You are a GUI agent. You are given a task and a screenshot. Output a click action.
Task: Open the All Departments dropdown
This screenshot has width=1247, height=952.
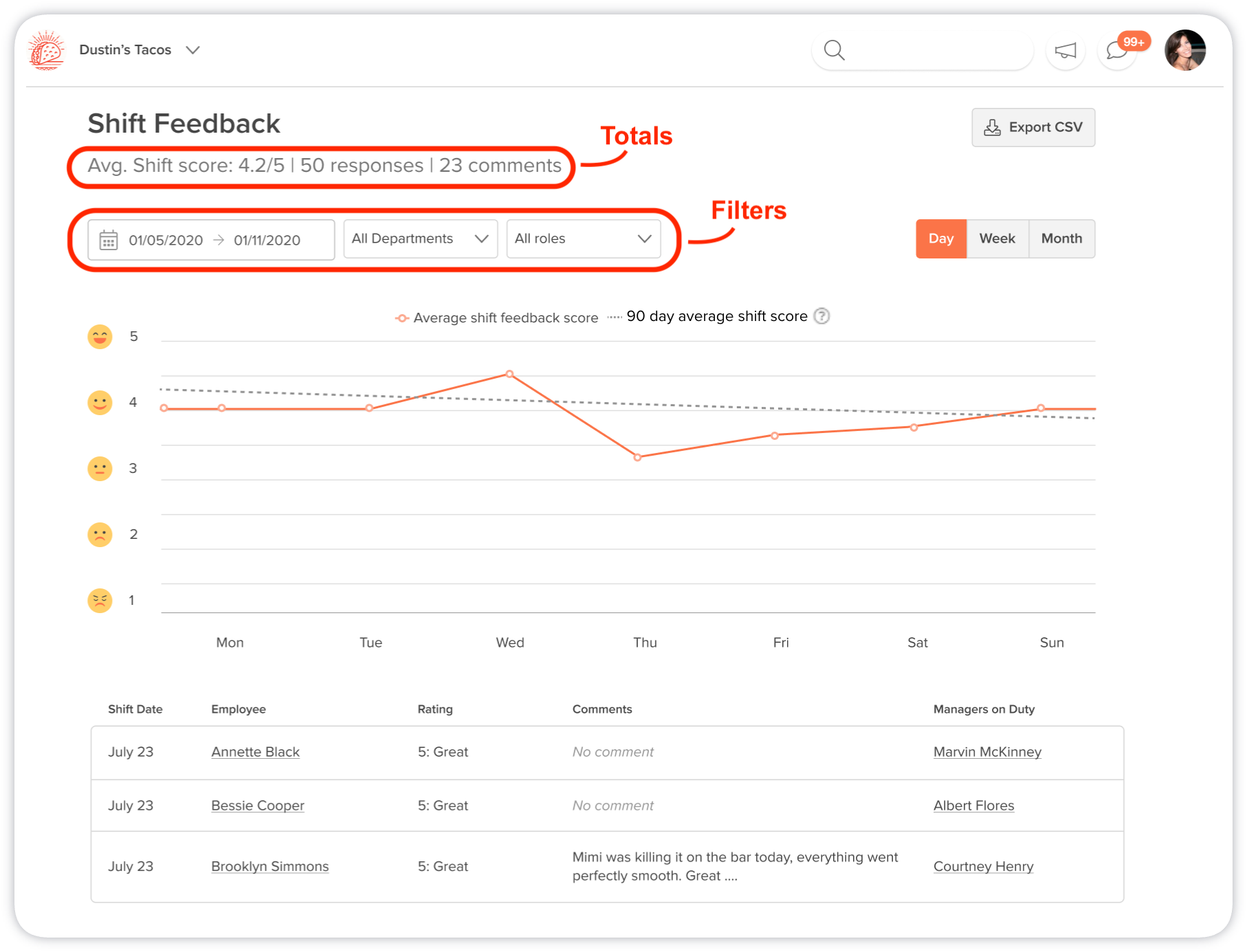pos(420,239)
